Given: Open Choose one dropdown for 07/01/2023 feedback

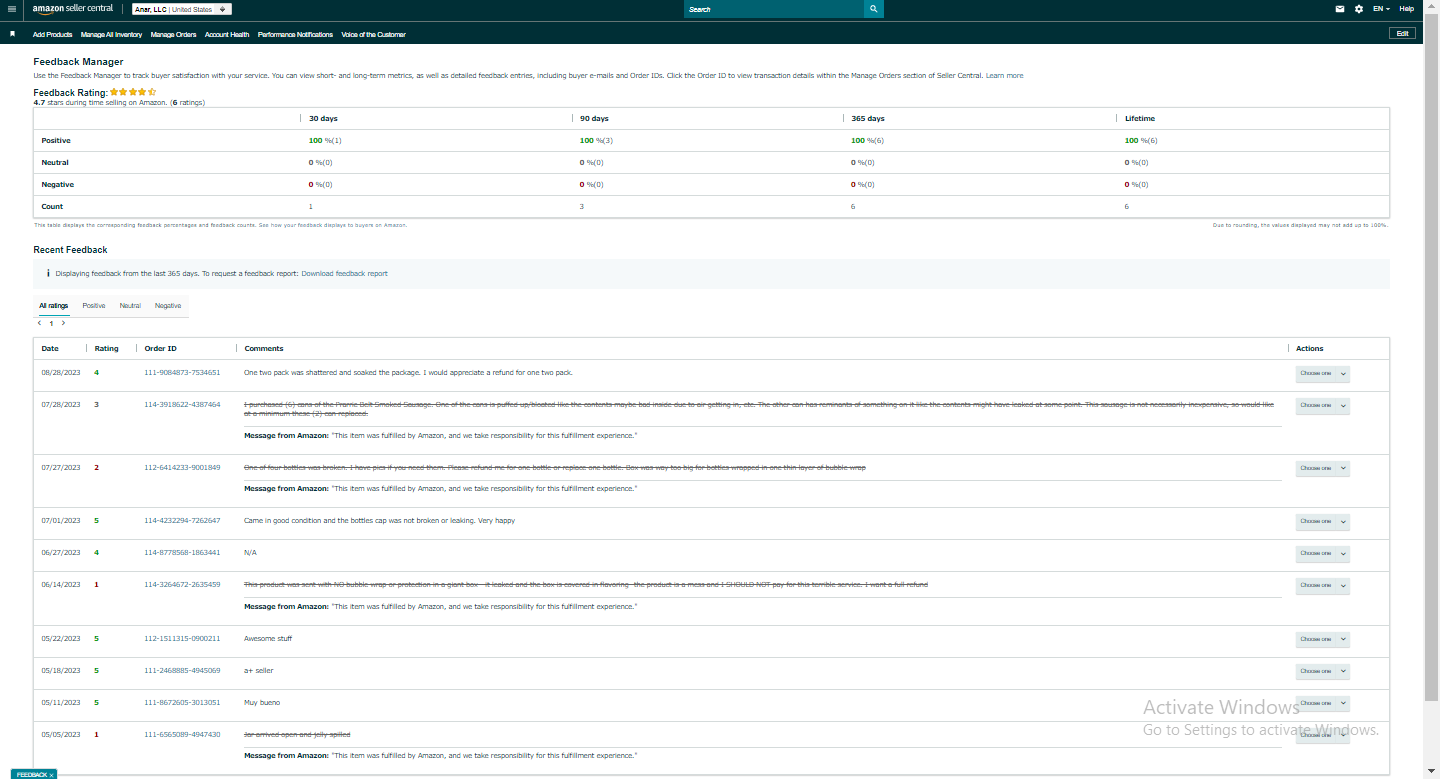Looking at the screenshot, I should pyautogui.click(x=1323, y=522).
